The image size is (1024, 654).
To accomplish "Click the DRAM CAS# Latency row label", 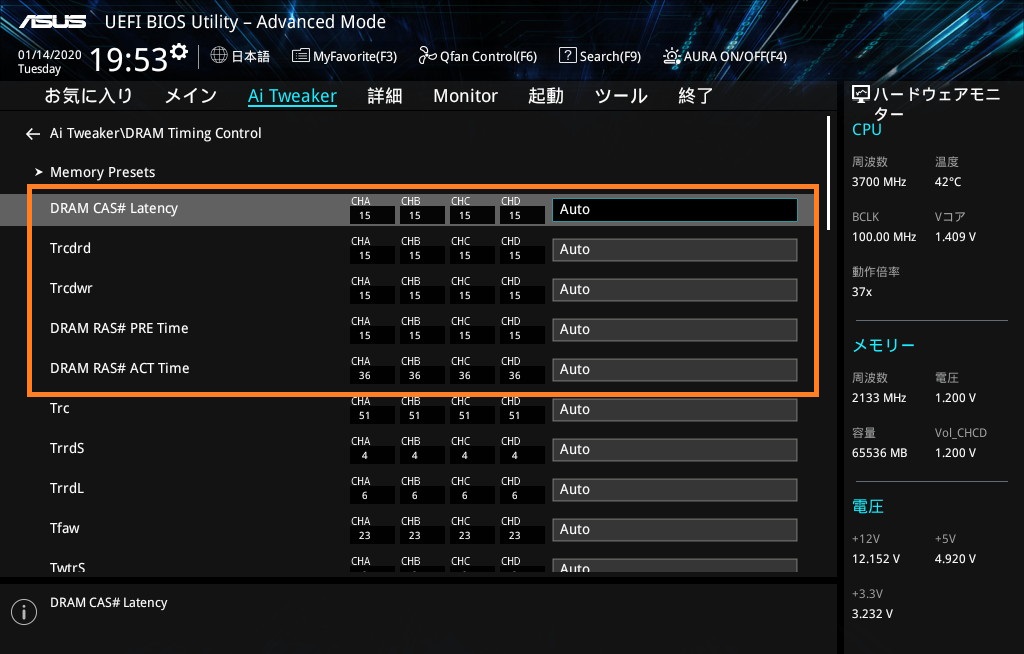I will (114, 208).
